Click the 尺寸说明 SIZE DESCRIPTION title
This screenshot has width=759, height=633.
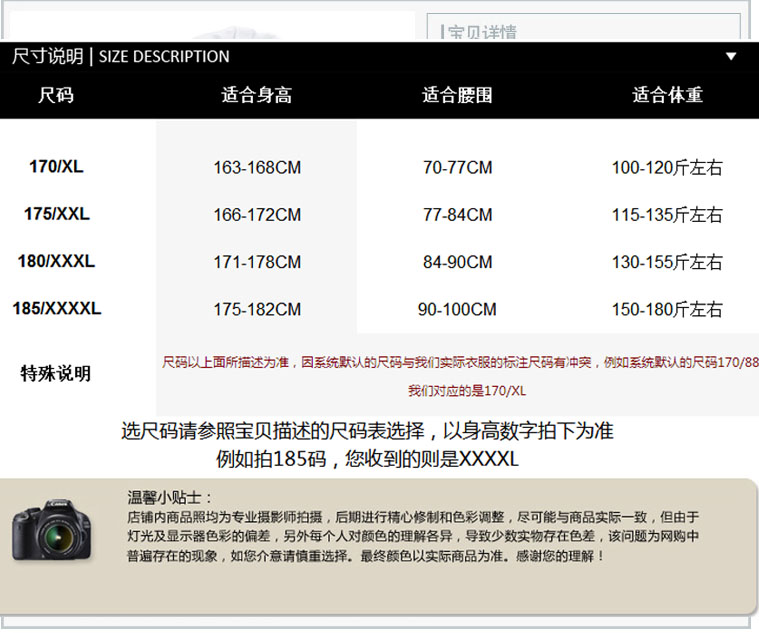coord(120,56)
